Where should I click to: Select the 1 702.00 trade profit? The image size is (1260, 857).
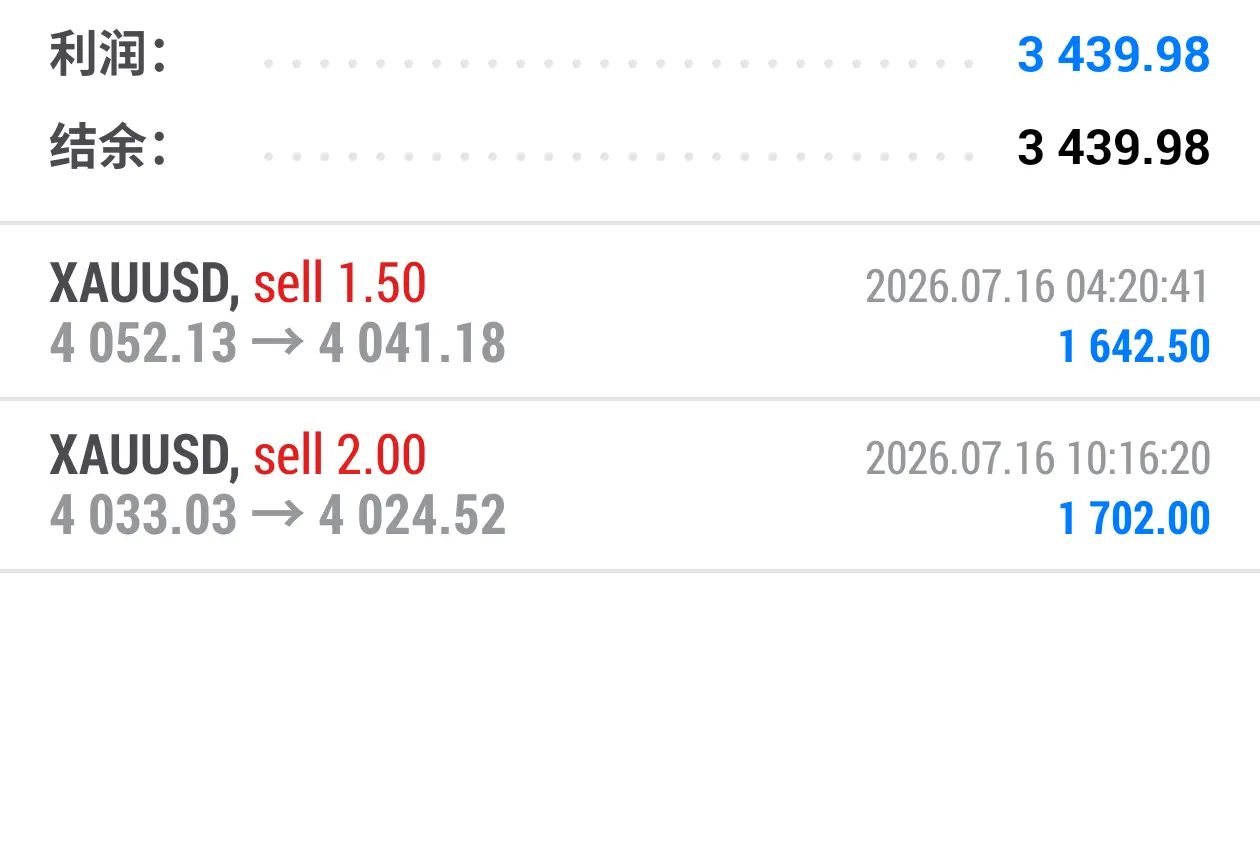[x=1134, y=519]
